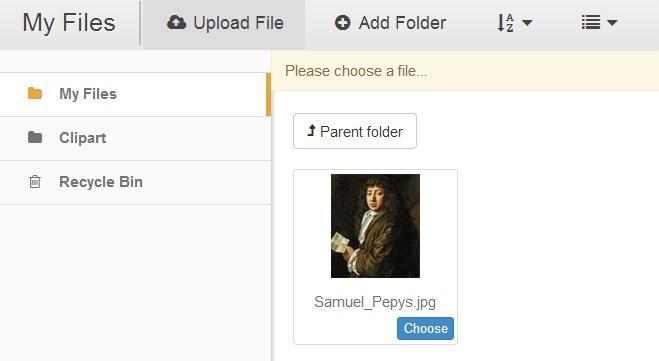This screenshot has height=361, width=659.
Task: Click the Upload File button
Action: [224, 24]
